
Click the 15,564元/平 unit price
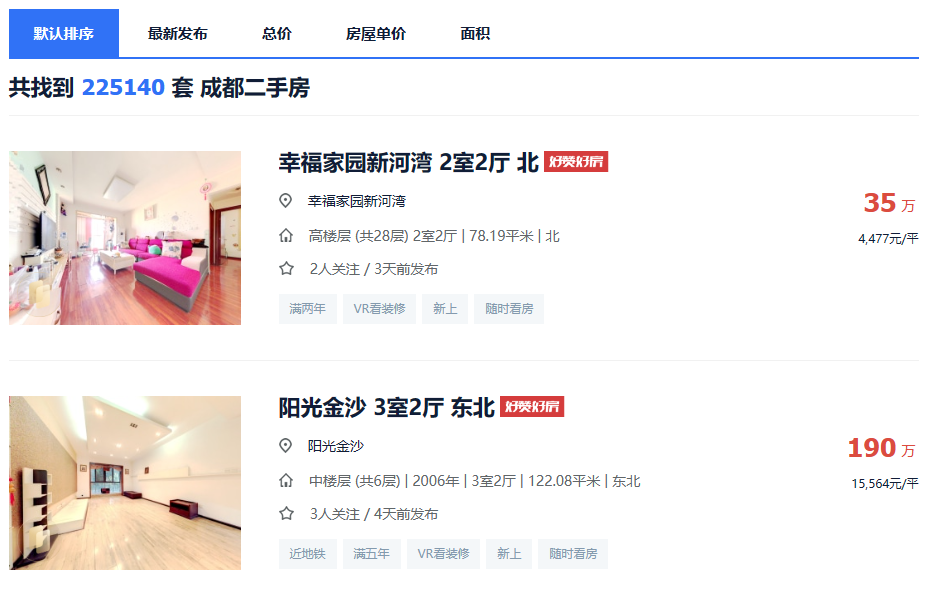[x=885, y=483]
